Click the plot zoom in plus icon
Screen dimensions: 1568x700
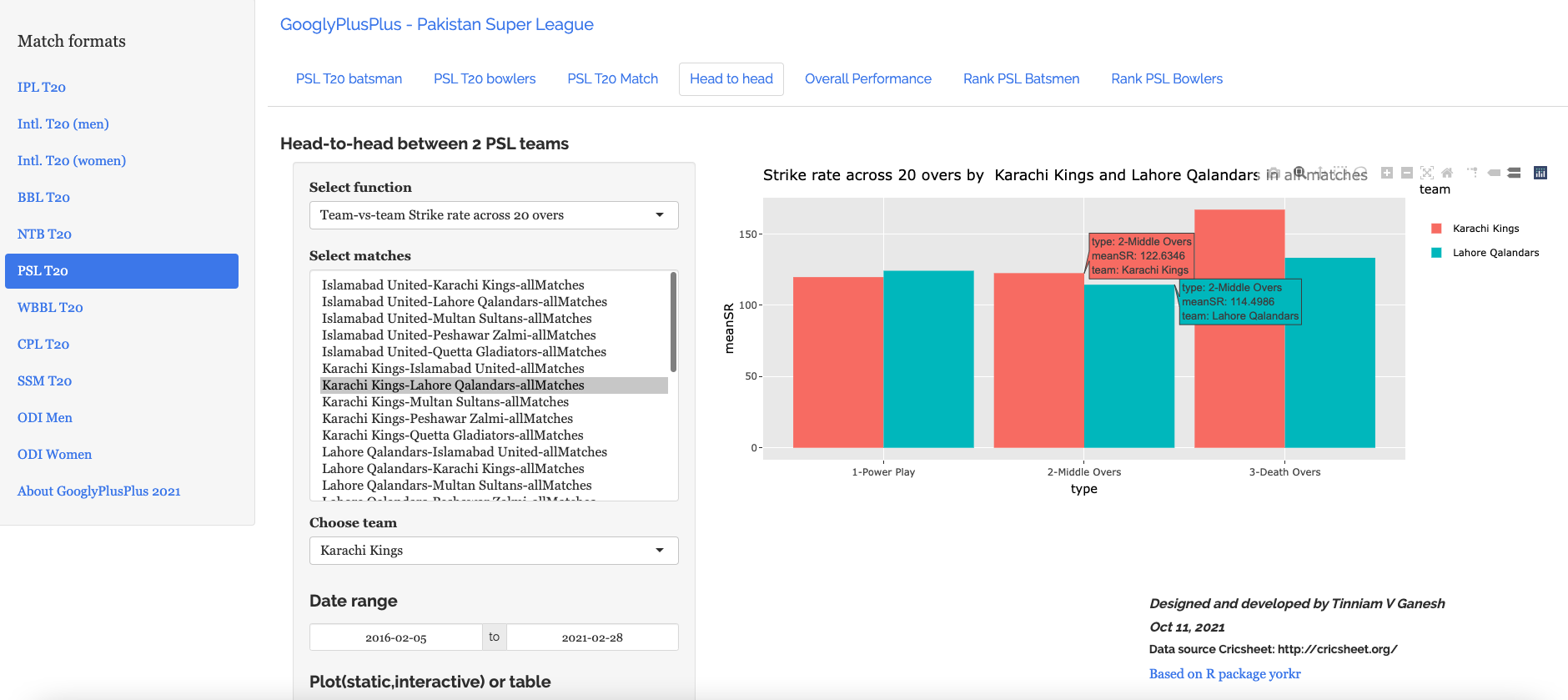pos(1387,173)
